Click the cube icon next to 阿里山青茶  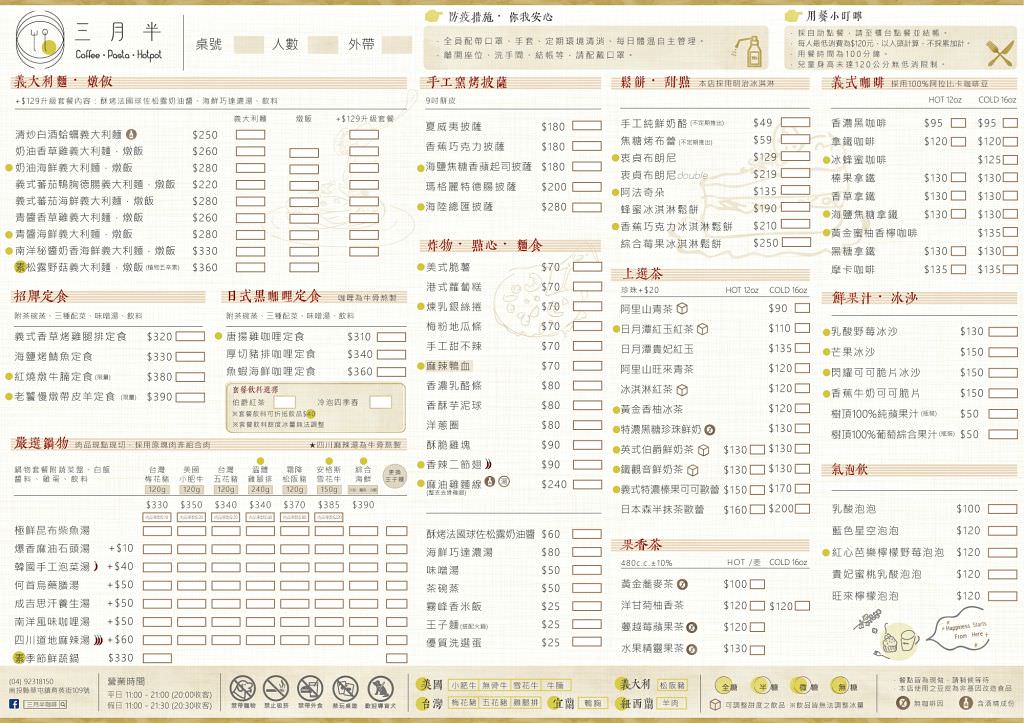click(x=682, y=308)
